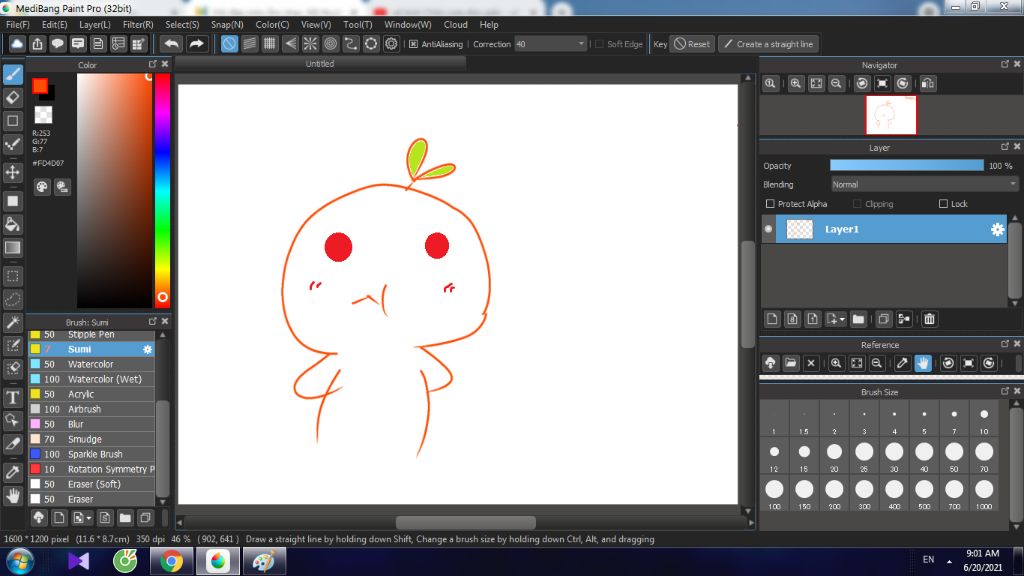Click the rainbow hue slider bar
The width and height of the screenshot is (1024, 576).
tap(162, 190)
